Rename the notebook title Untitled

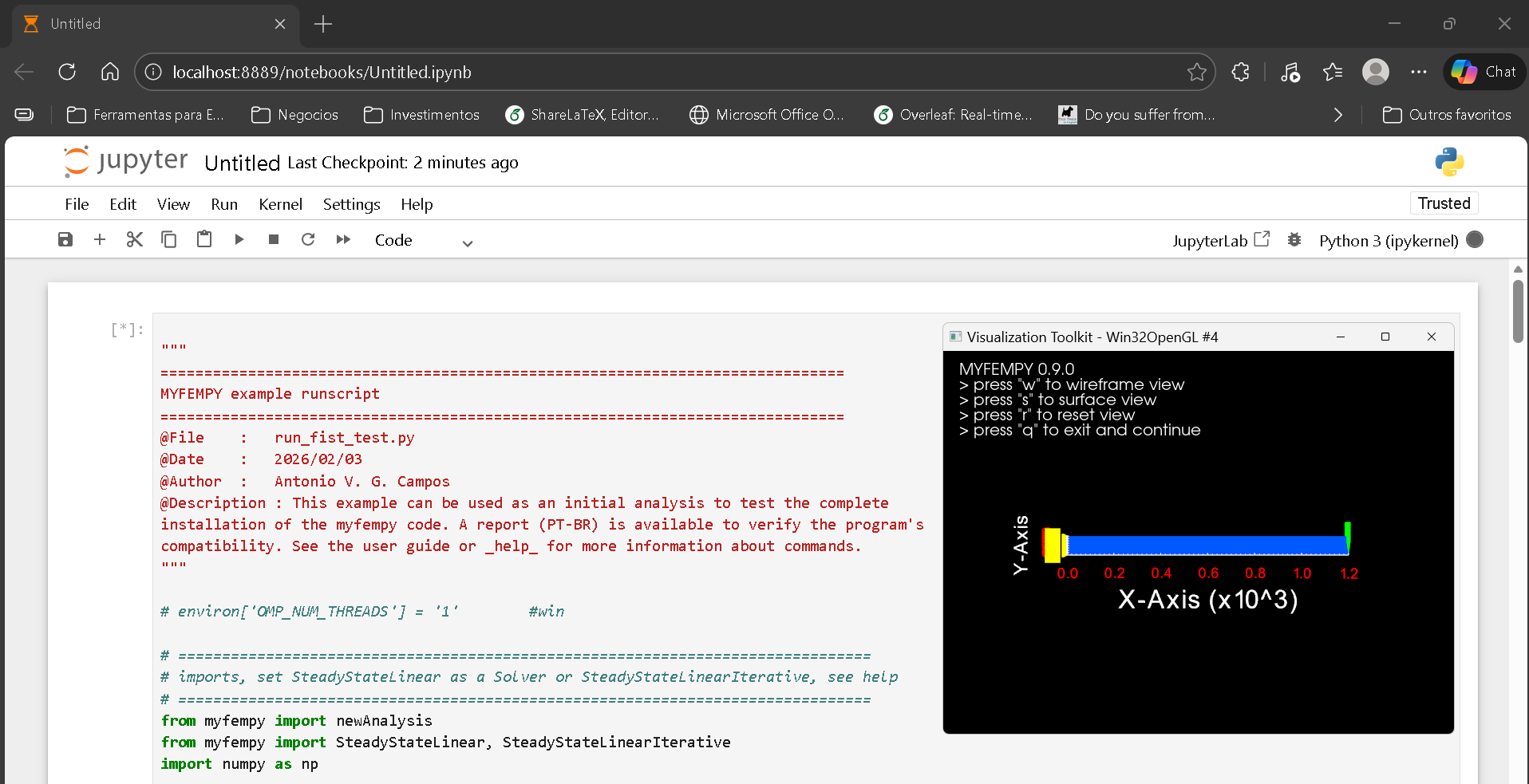point(242,163)
